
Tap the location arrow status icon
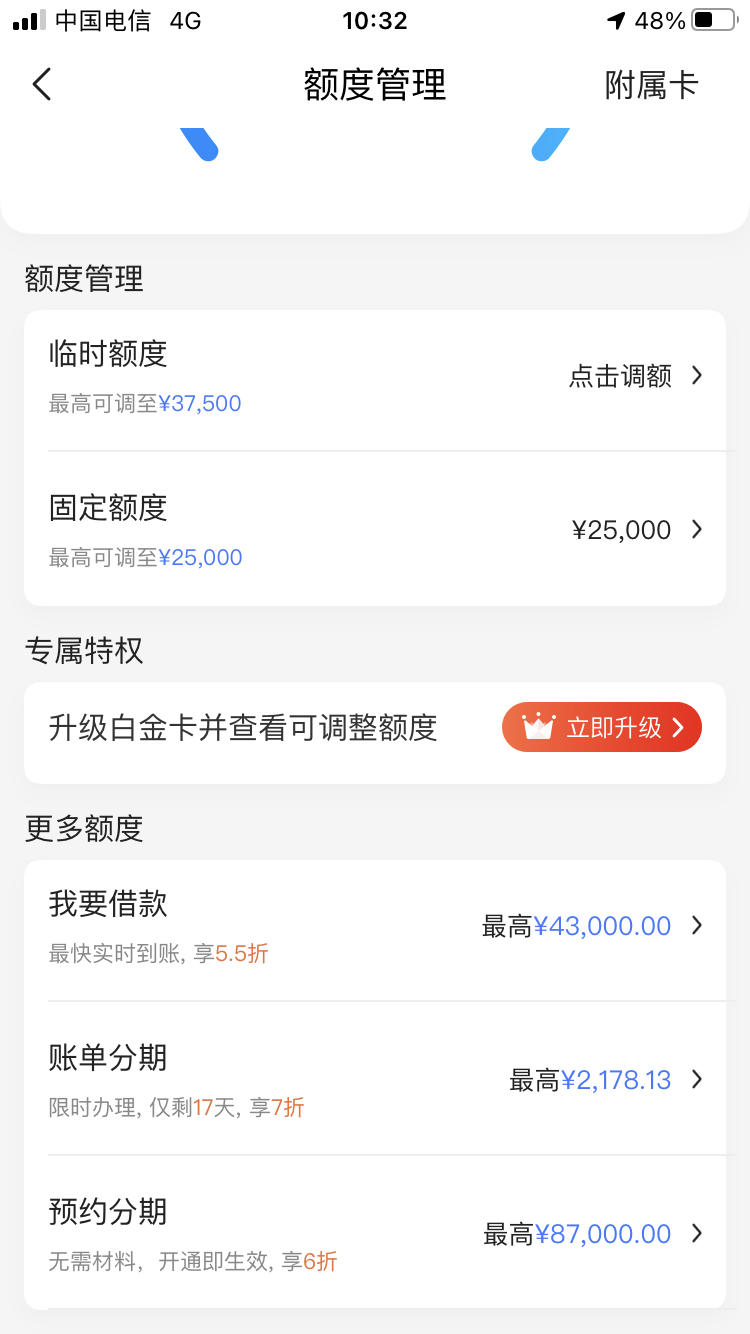616,20
